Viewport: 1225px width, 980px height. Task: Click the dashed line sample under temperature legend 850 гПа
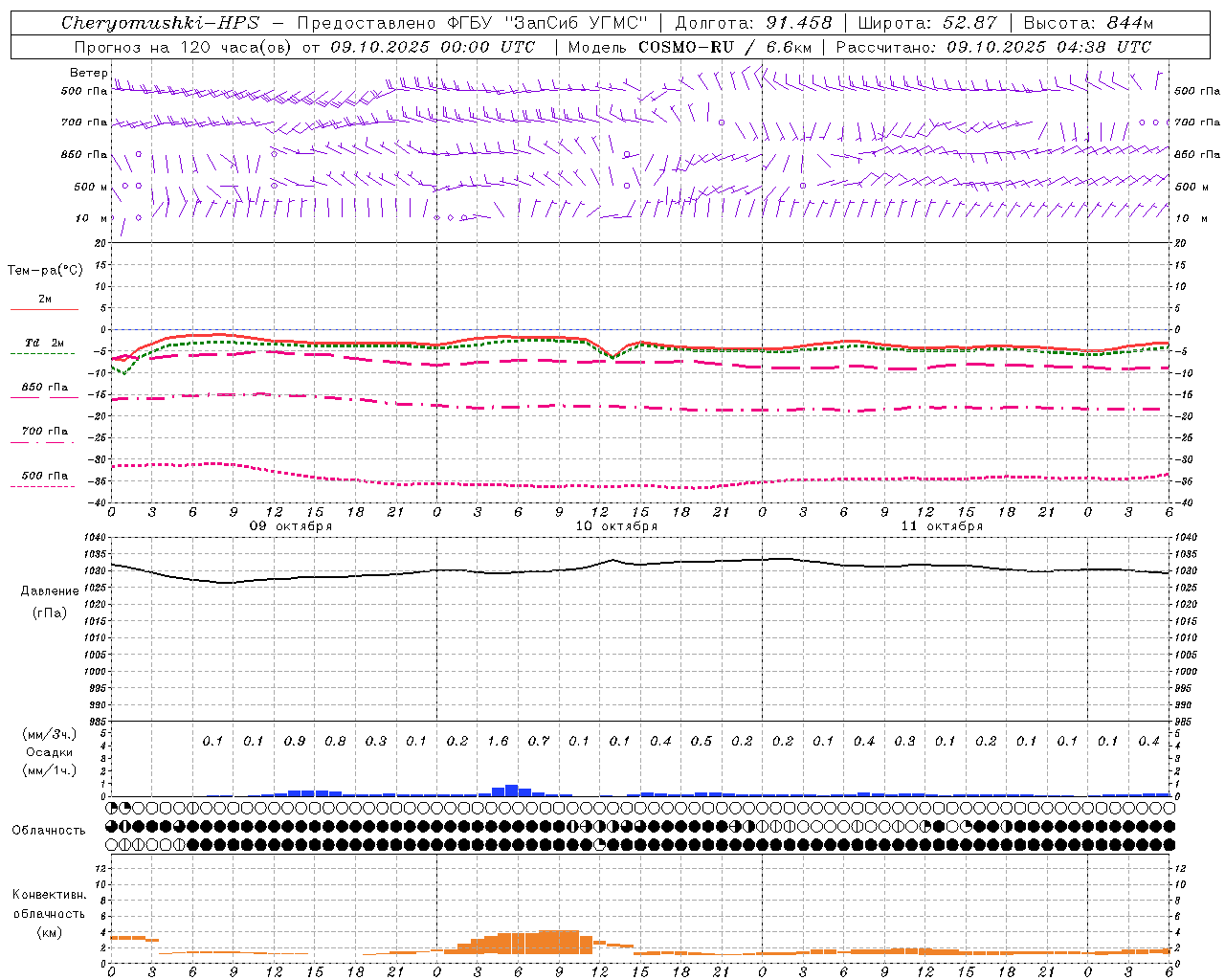coord(44,396)
